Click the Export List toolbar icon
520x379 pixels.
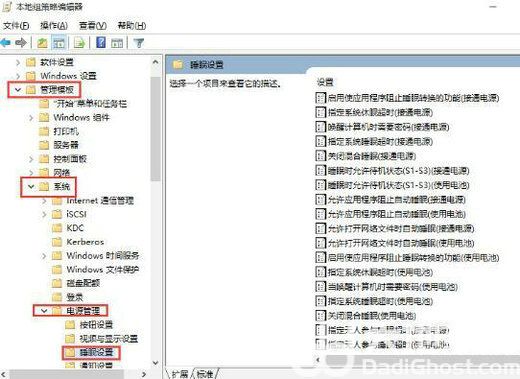79,43
